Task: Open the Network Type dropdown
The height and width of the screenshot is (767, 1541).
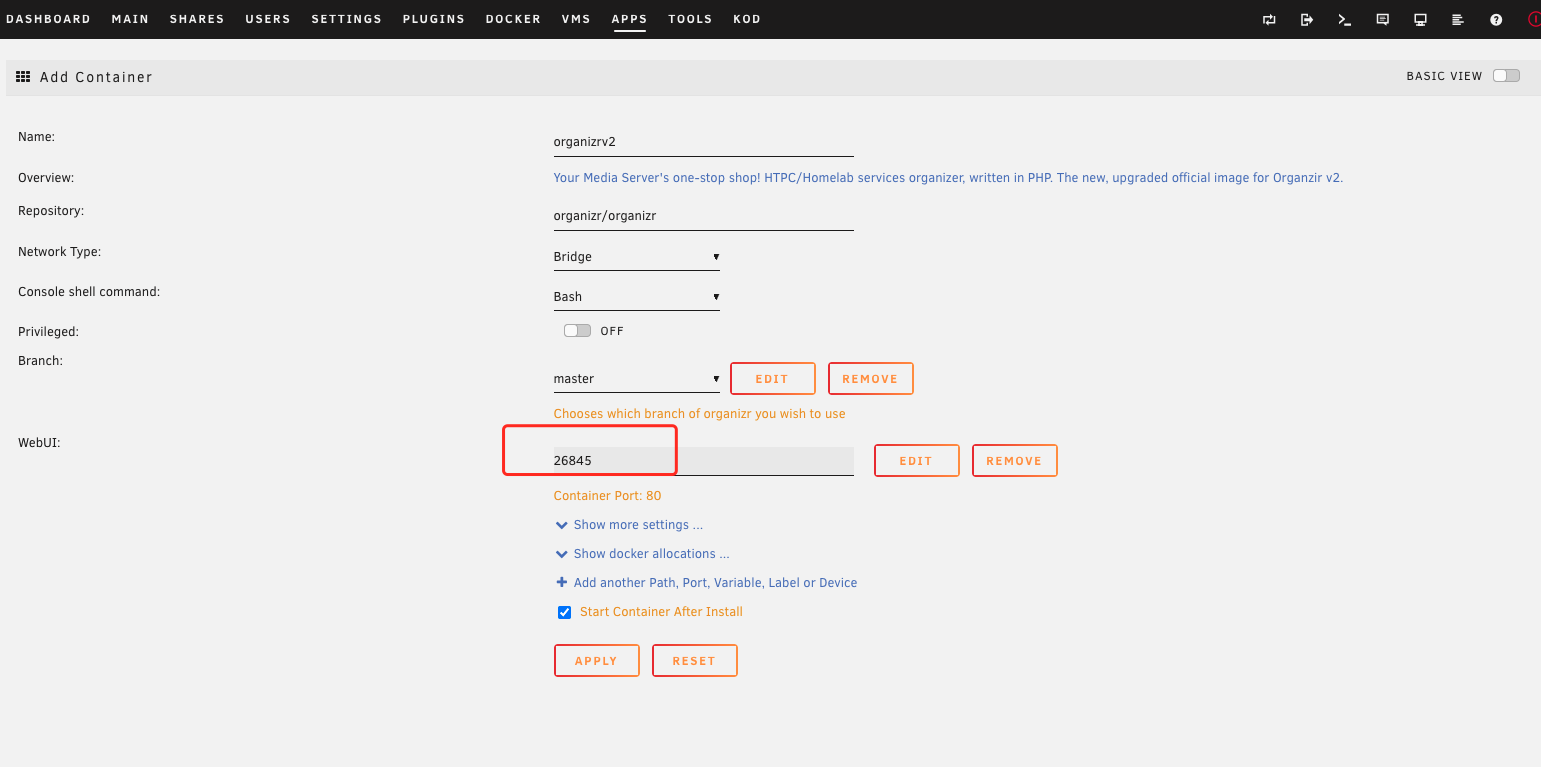Action: (x=636, y=257)
